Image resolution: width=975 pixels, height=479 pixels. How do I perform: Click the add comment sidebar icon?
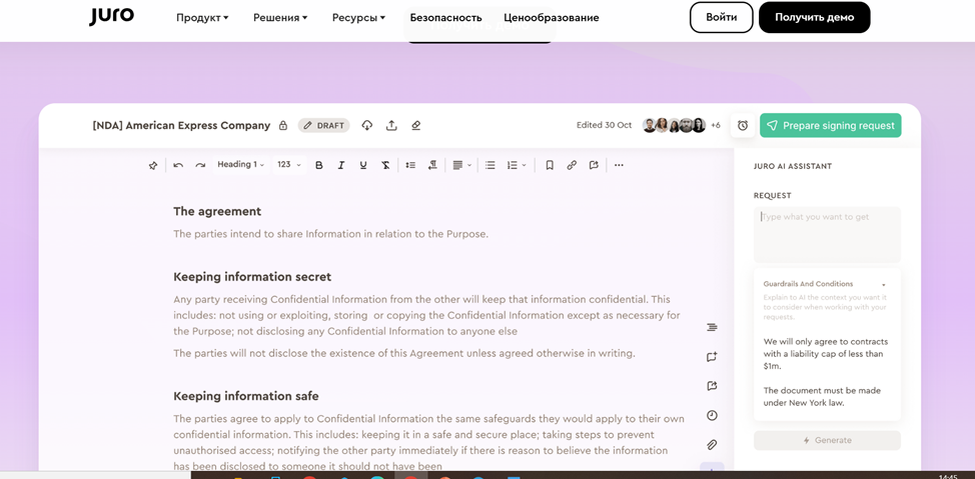coord(712,357)
